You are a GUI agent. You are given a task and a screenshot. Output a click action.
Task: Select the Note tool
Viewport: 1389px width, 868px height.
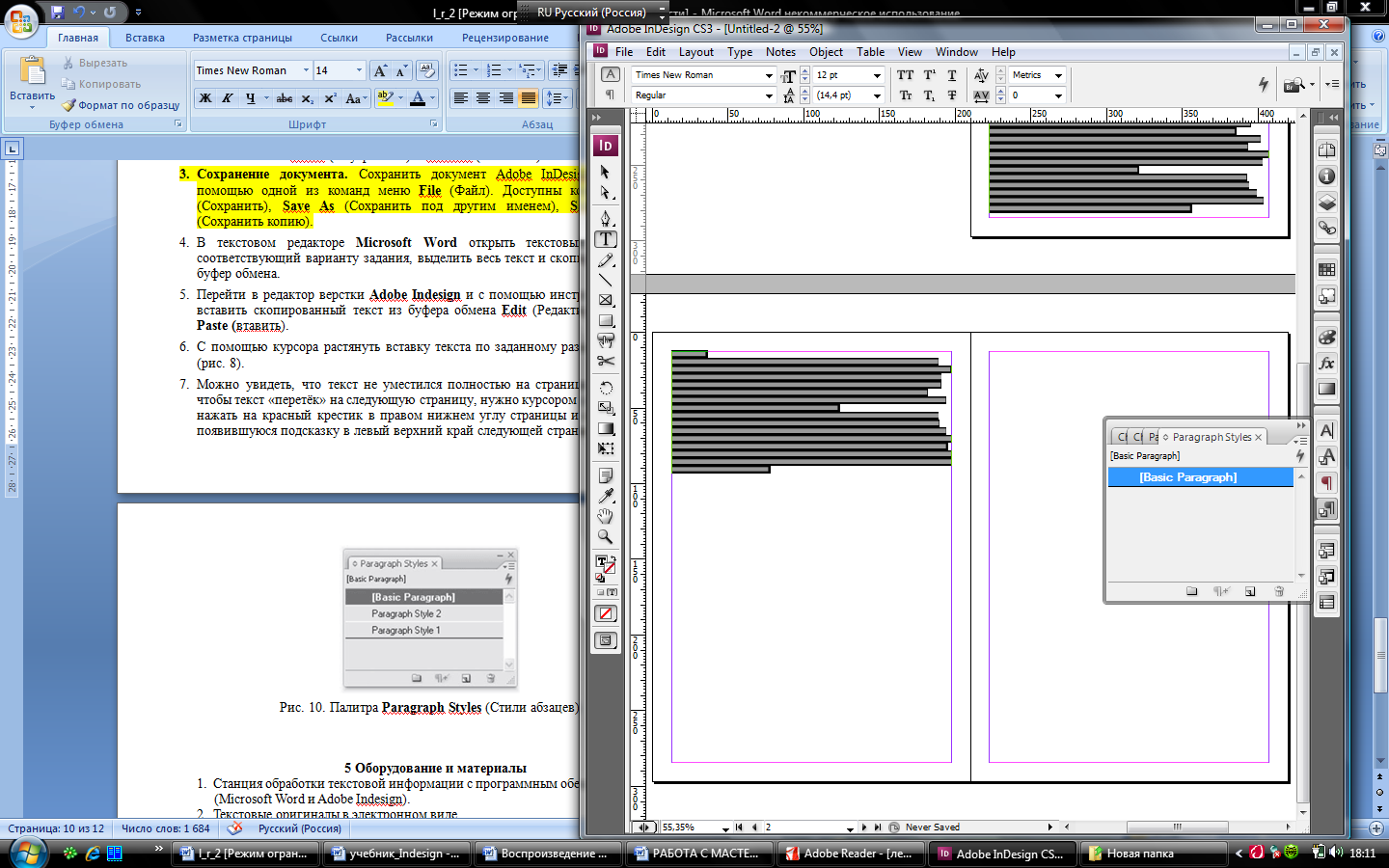(x=605, y=475)
